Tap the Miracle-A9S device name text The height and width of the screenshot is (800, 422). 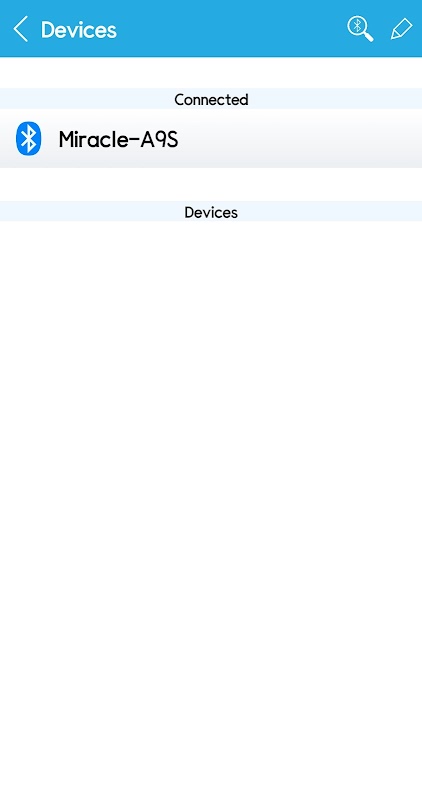pyautogui.click(x=118, y=139)
